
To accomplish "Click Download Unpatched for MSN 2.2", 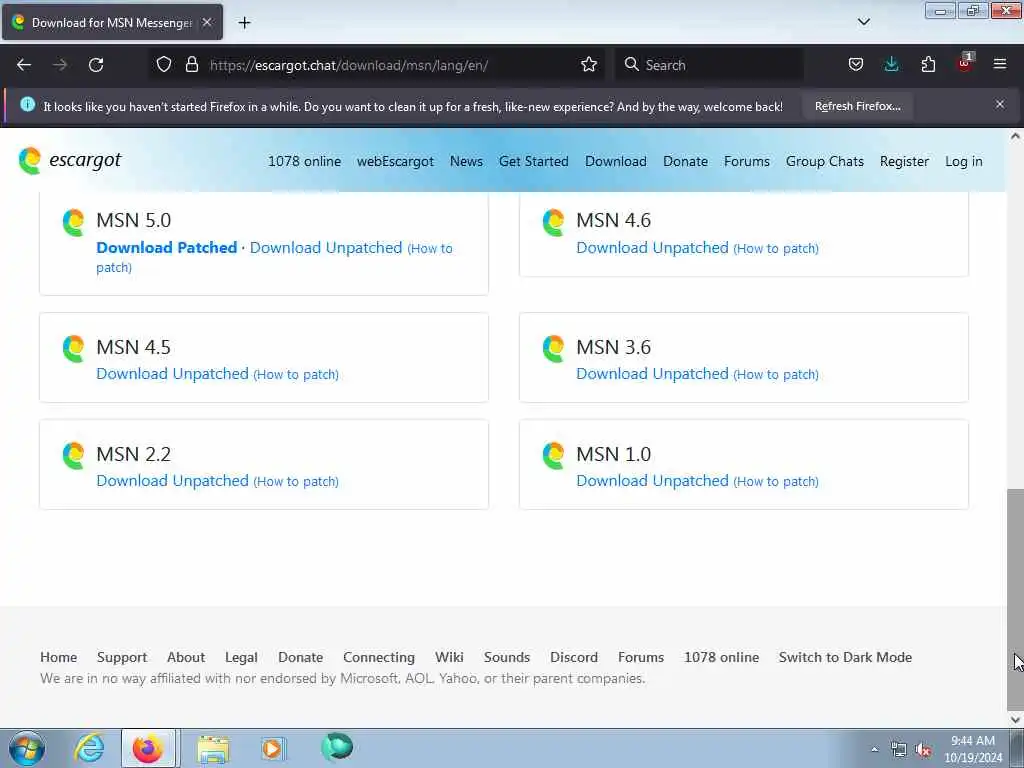I will (172, 481).
